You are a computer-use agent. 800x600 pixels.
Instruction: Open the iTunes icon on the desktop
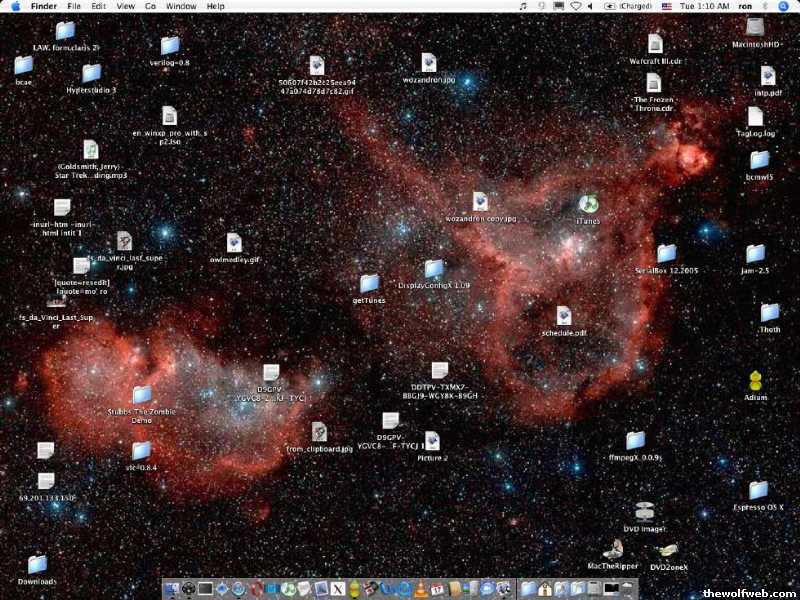(x=588, y=205)
